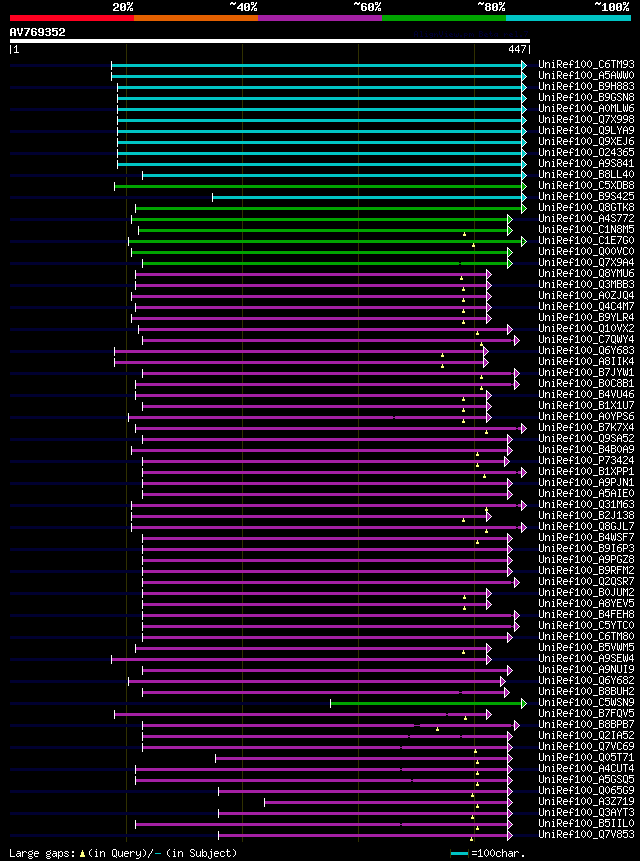The width and height of the screenshot is (640, 861).
Task: Click the cyan alignment bar of UniRef100_B9S425
Action: coord(367,197)
